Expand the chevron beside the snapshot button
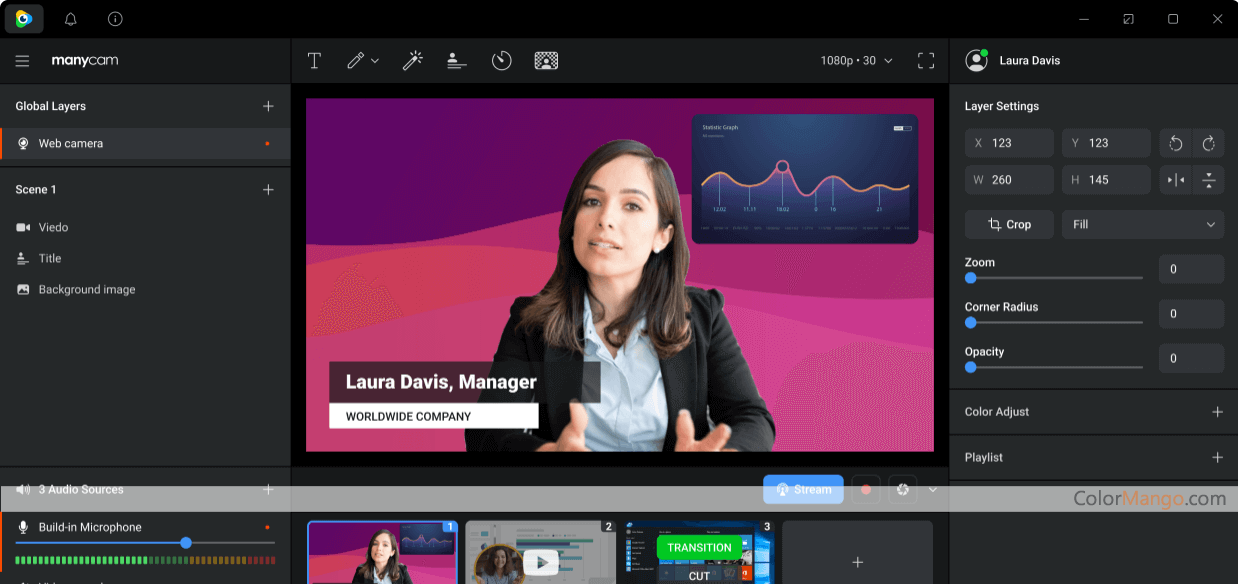Screen dimensions: 1238x584 (933, 489)
